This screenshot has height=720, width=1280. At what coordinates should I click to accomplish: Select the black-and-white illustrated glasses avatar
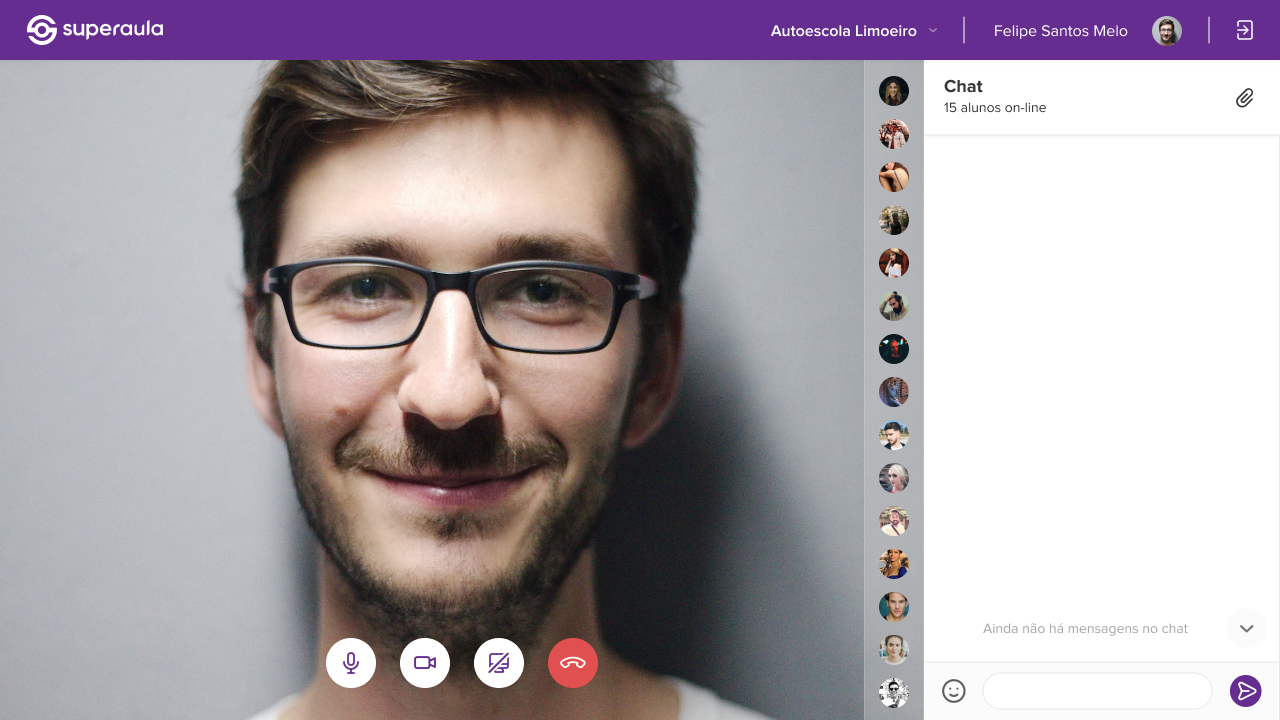tap(894, 693)
